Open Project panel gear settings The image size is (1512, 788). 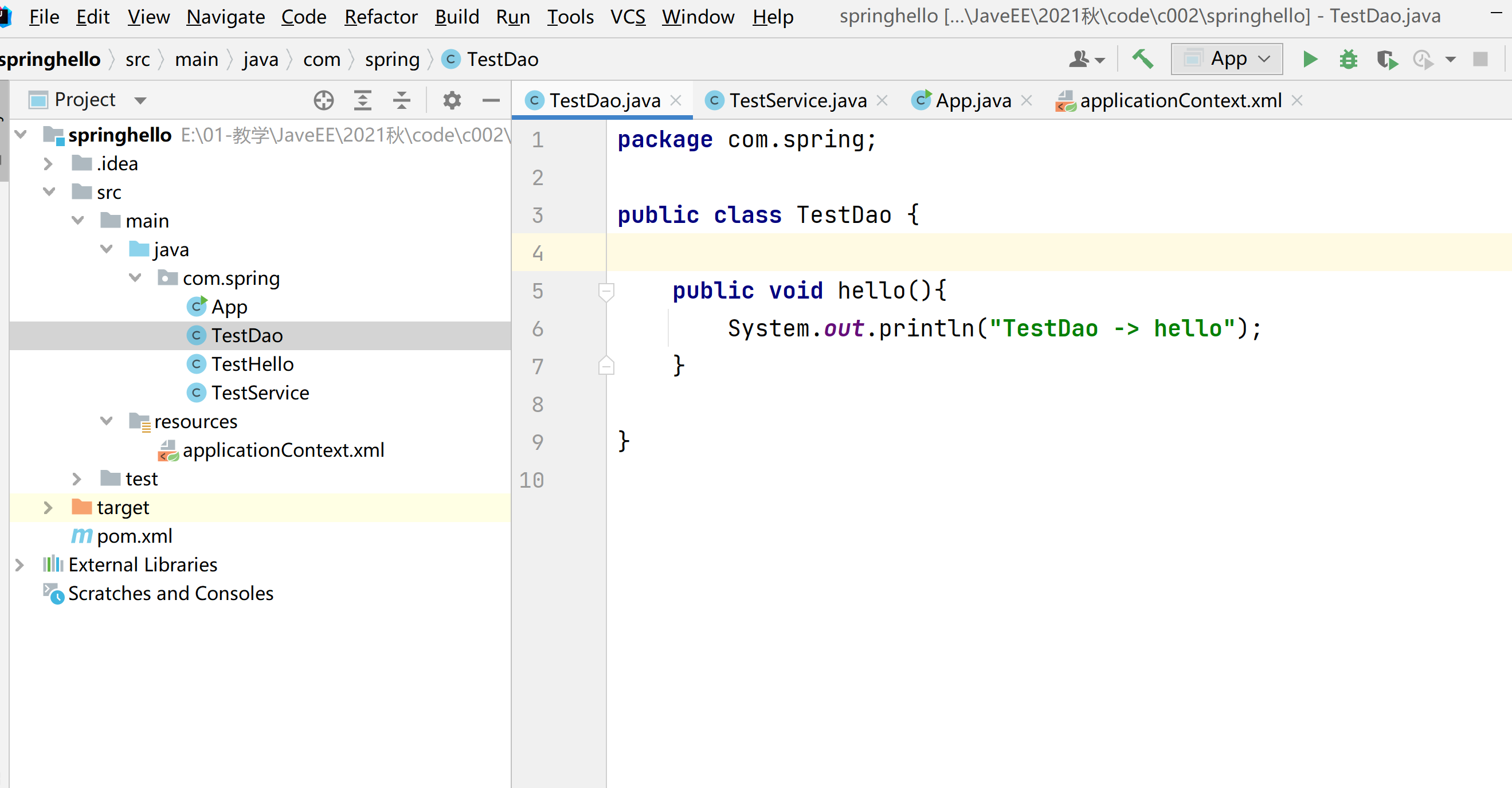tap(452, 100)
